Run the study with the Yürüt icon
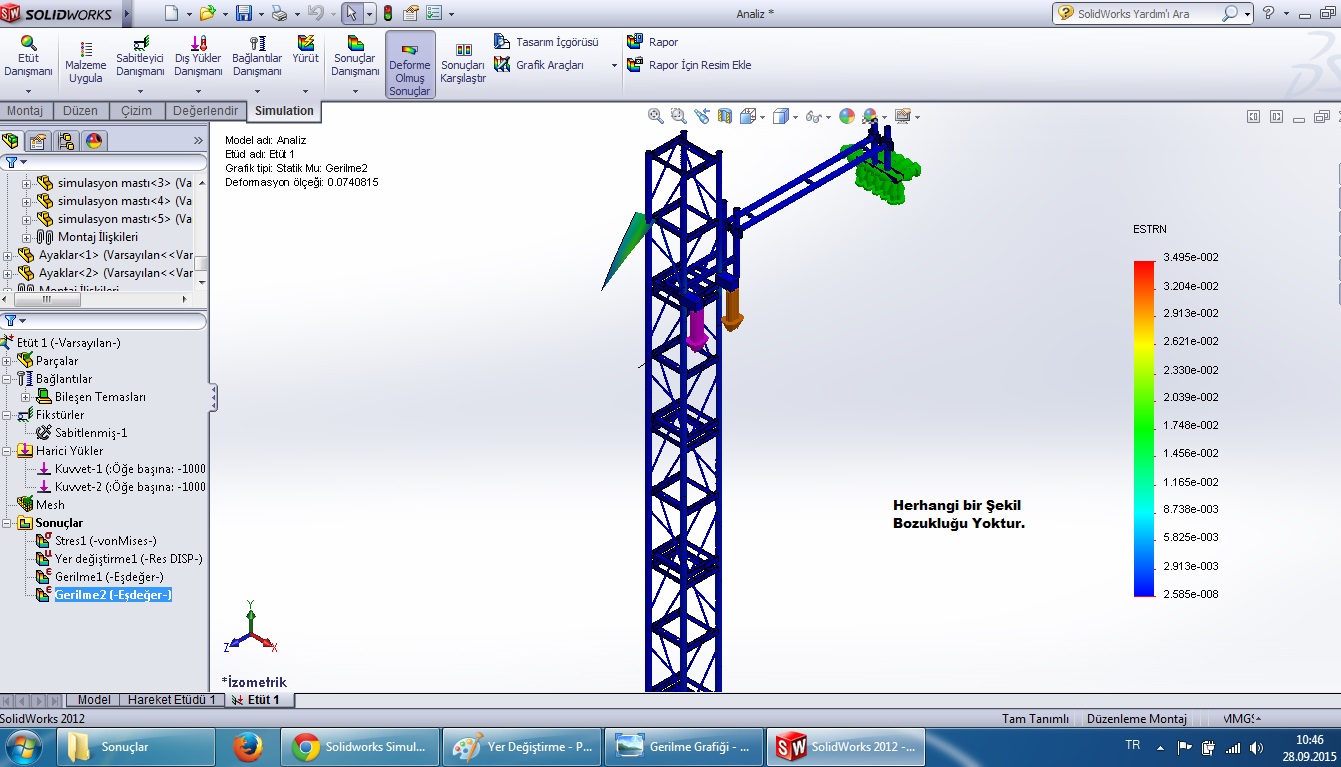1341x767 pixels. coord(305,45)
